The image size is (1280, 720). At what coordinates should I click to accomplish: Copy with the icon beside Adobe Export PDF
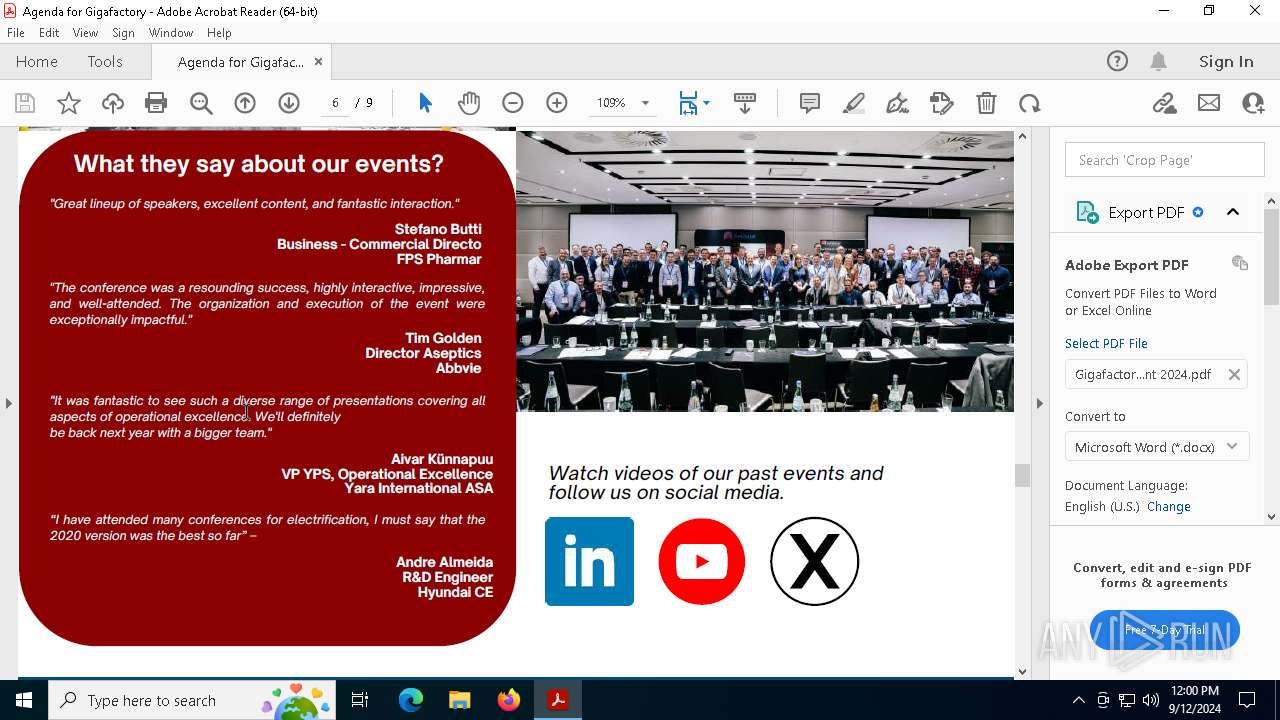coord(1240,263)
